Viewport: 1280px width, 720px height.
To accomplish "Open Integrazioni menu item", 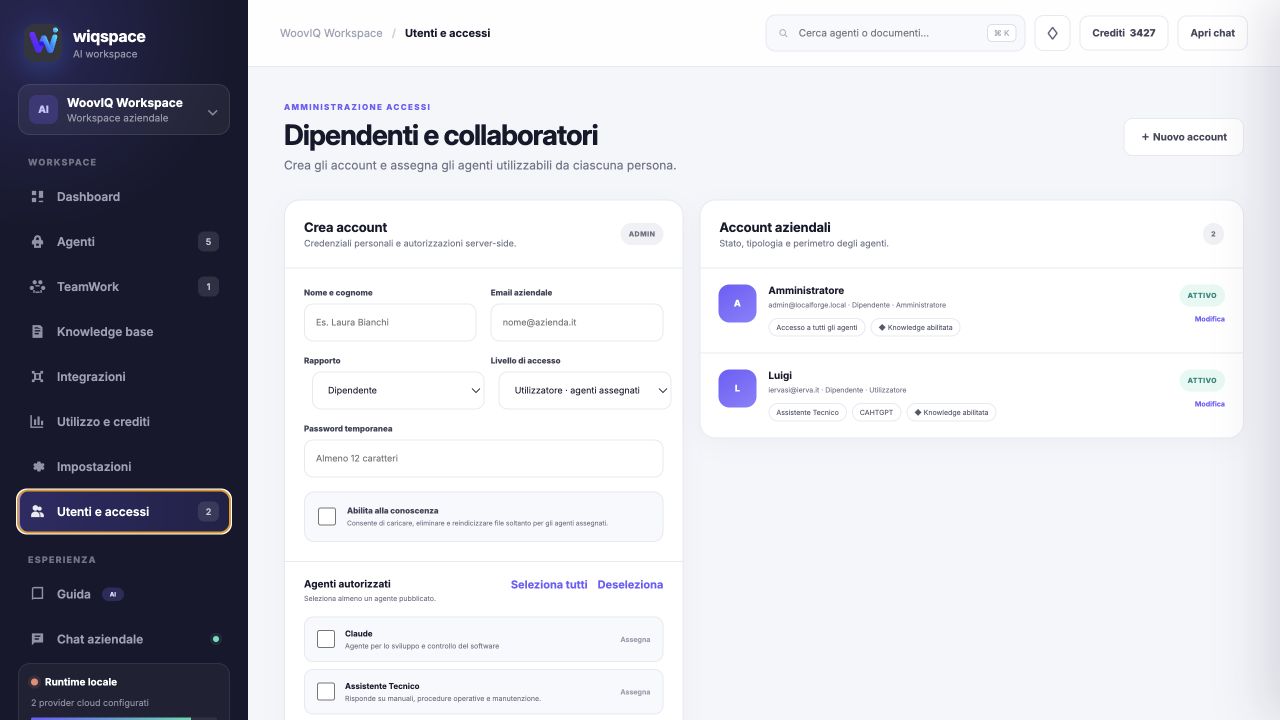I will (x=124, y=377).
